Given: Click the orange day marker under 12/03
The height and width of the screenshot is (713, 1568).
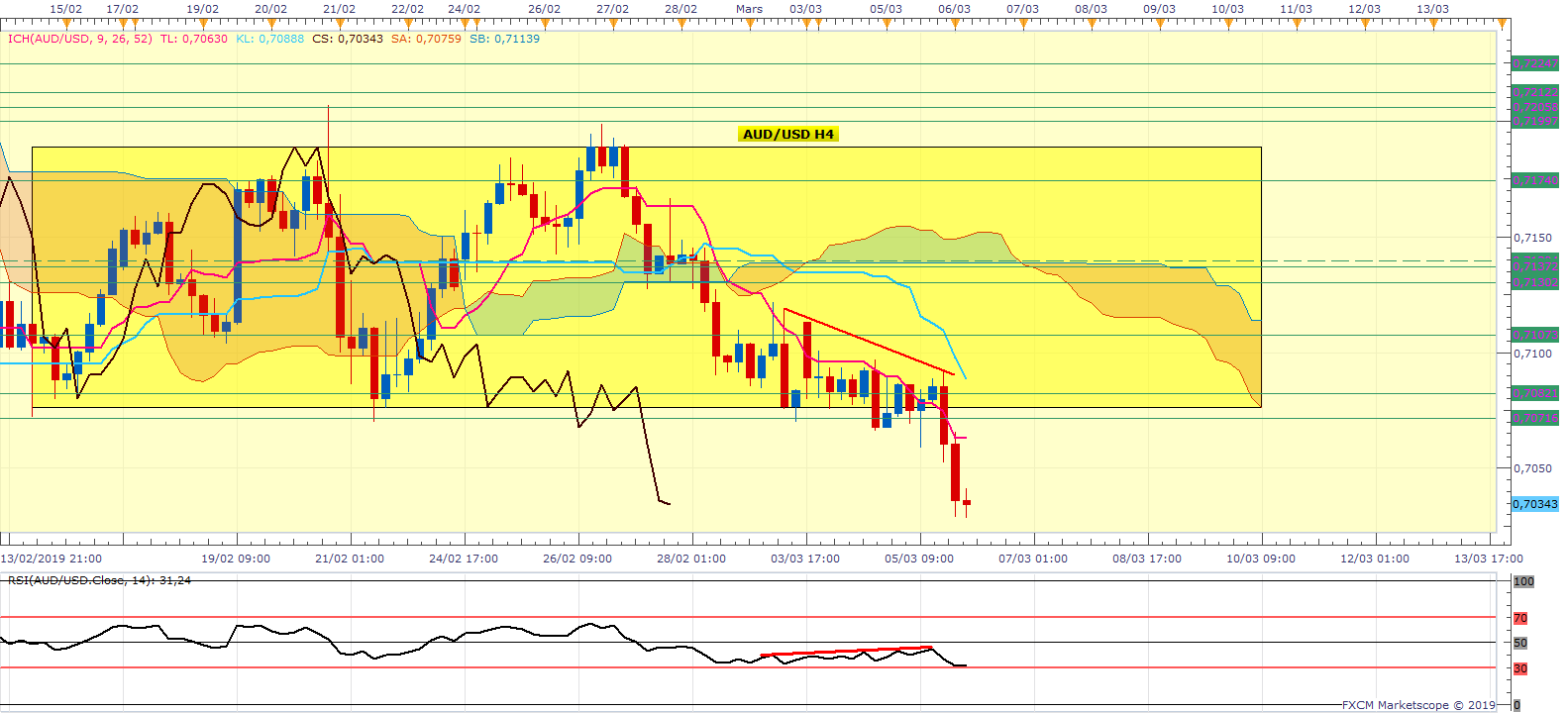Looking at the screenshot, I should (x=1365, y=25).
